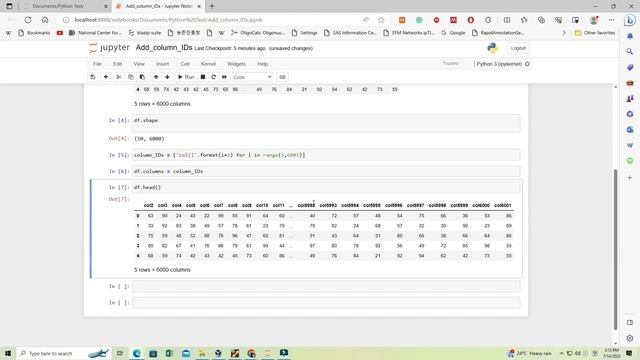Click the Logout button
The height and width of the screenshot is (360, 640).
tap(518, 48)
